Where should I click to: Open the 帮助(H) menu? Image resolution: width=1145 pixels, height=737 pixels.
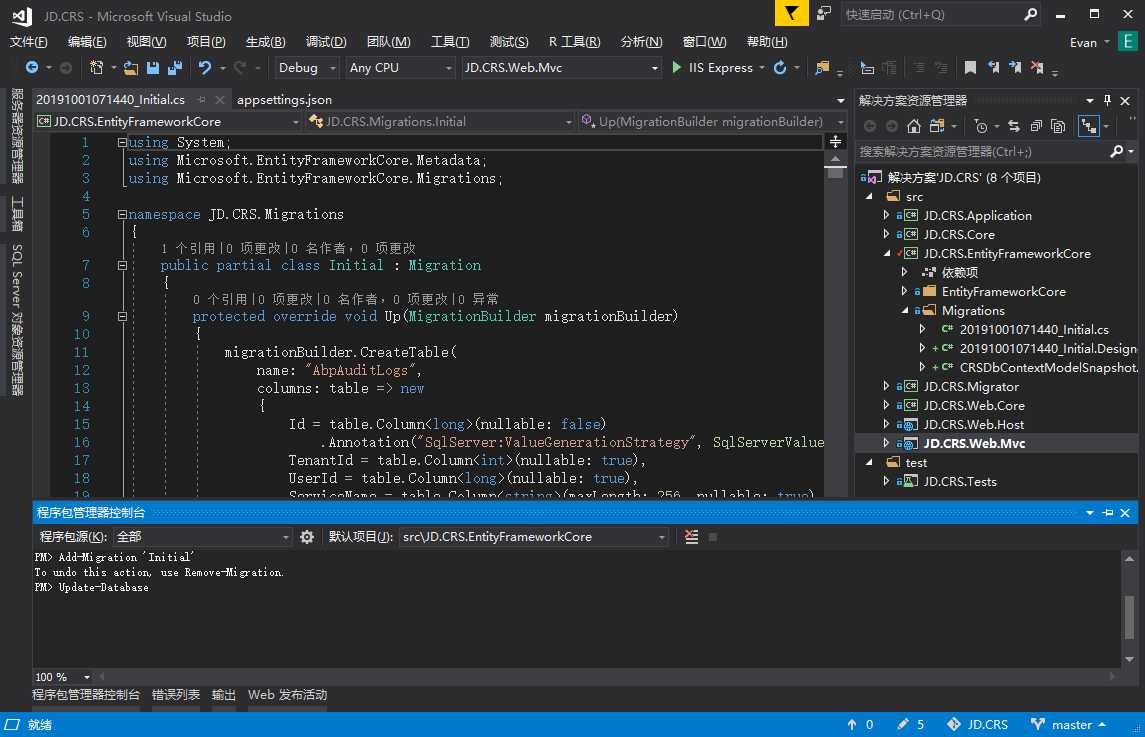(767, 42)
